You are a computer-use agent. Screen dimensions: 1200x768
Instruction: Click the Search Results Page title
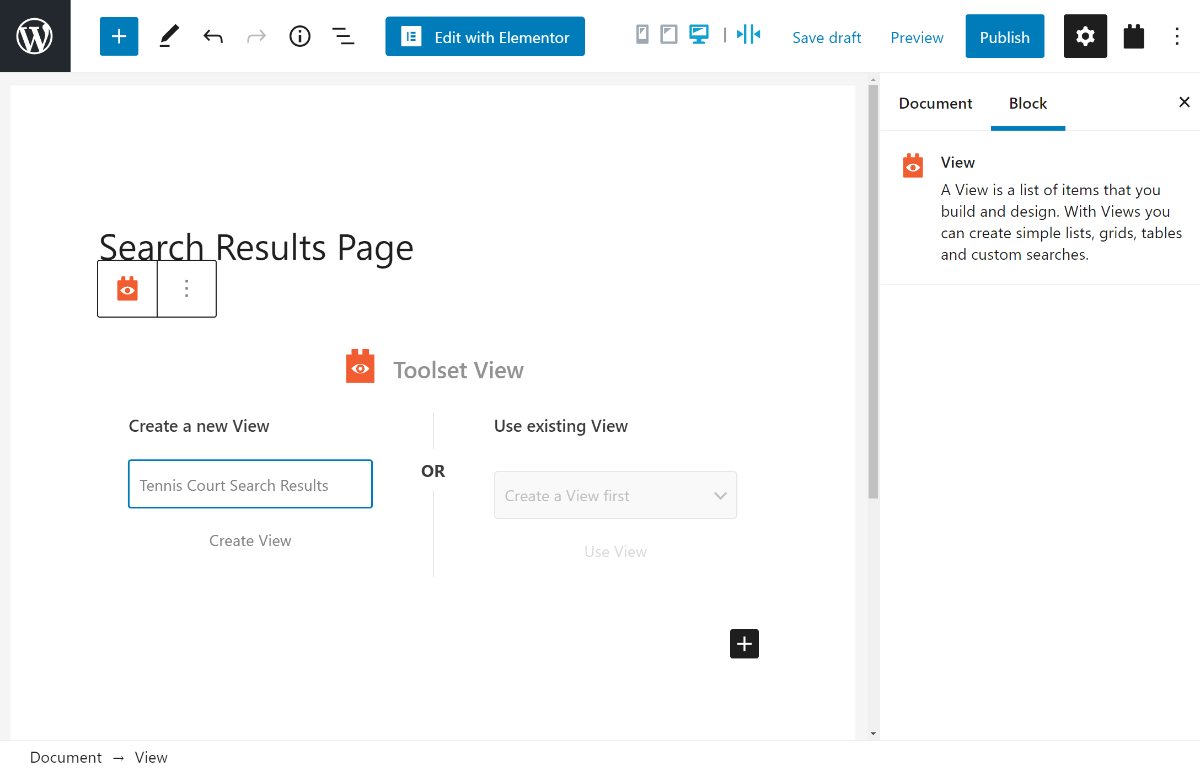click(x=256, y=247)
